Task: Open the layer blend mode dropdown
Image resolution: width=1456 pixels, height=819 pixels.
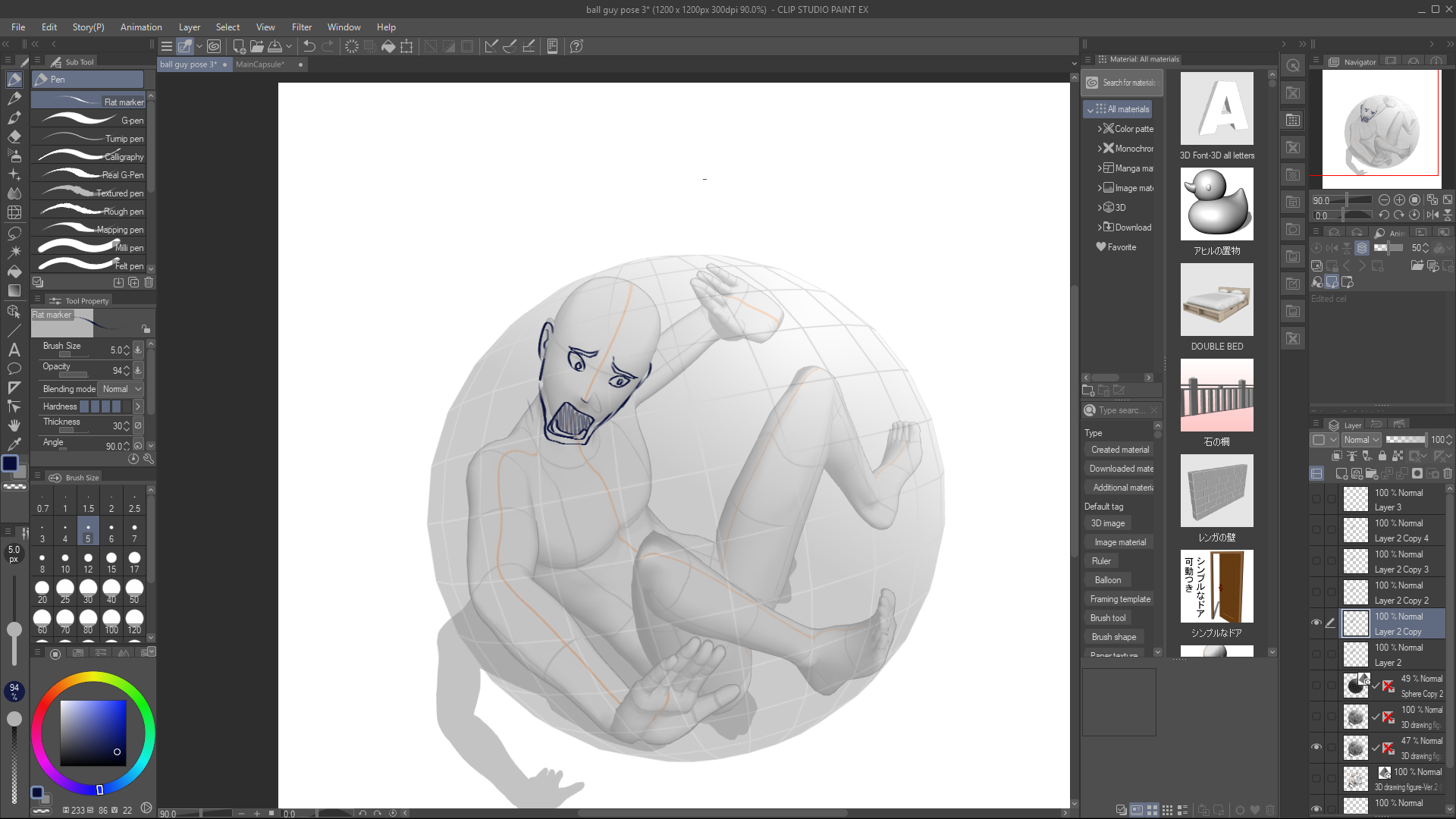Action: click(1361, 440)
